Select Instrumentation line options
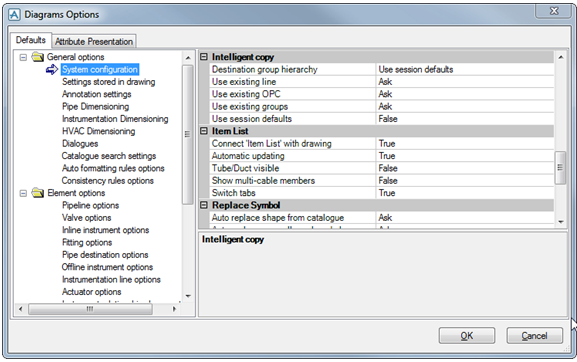Image resolution: width=577 pixels, height=362 pixels. pyautogui.click(x=111, y=280)
